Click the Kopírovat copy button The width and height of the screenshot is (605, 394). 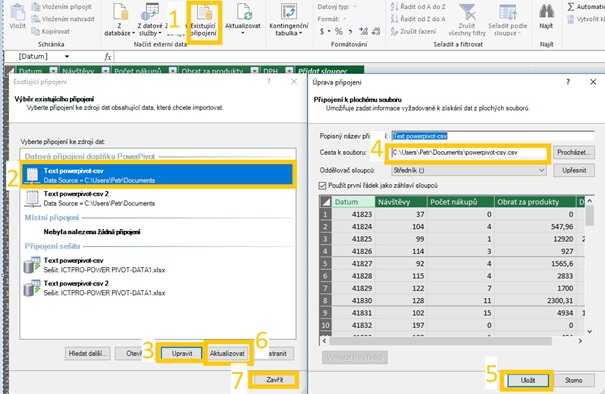pyautogui.click(x=51, y=31)
